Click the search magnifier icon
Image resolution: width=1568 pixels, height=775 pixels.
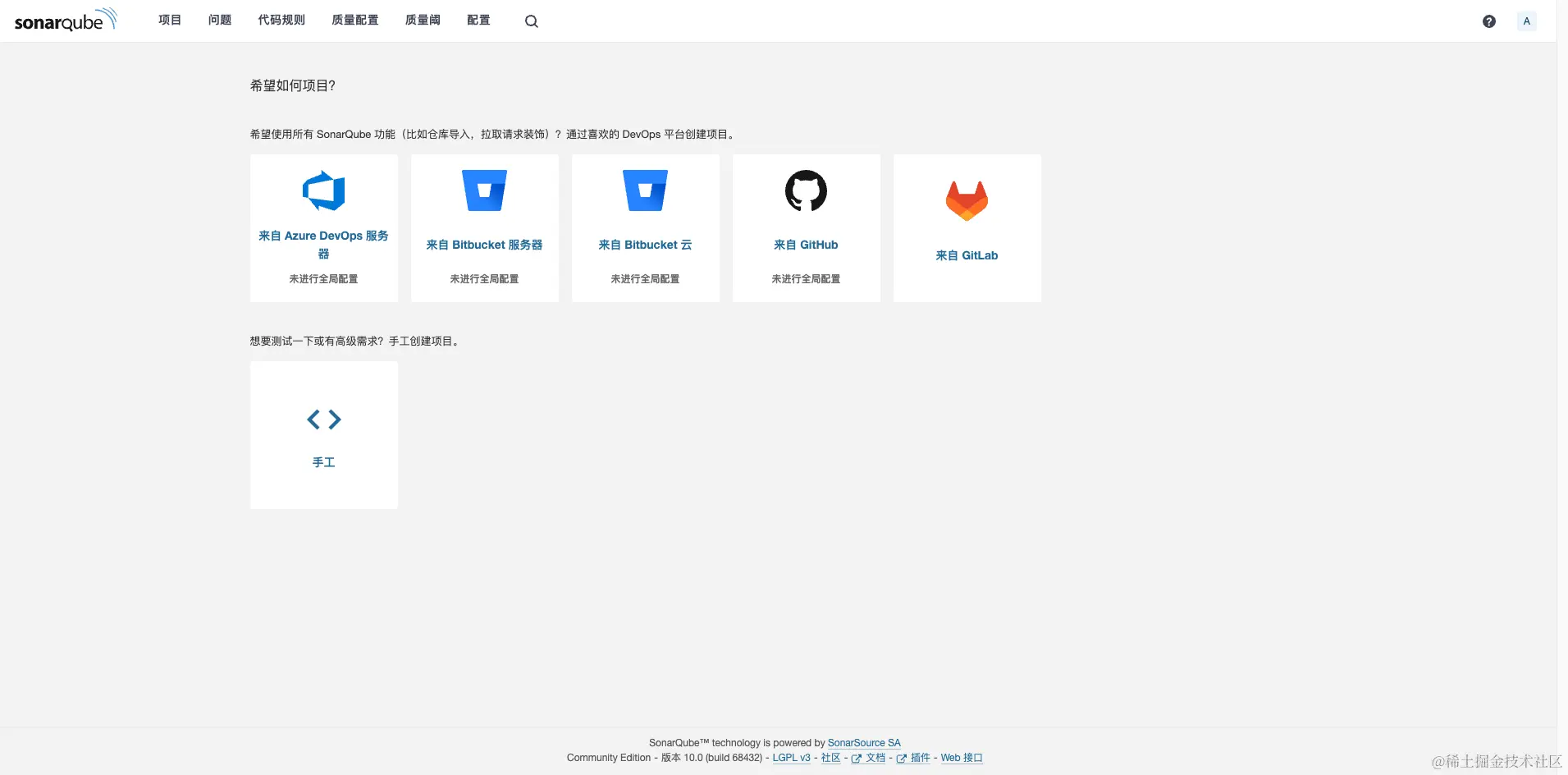tap(532, 21)
